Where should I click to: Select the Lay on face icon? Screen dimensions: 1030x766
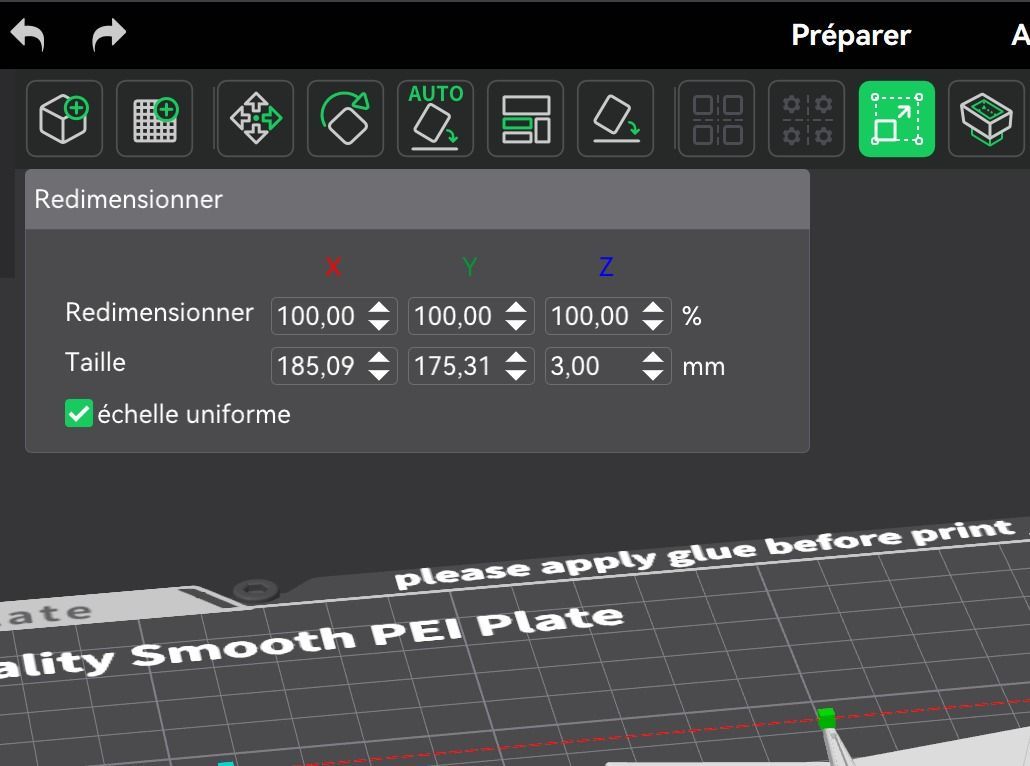pyautogui.click(x=616, y=119)
